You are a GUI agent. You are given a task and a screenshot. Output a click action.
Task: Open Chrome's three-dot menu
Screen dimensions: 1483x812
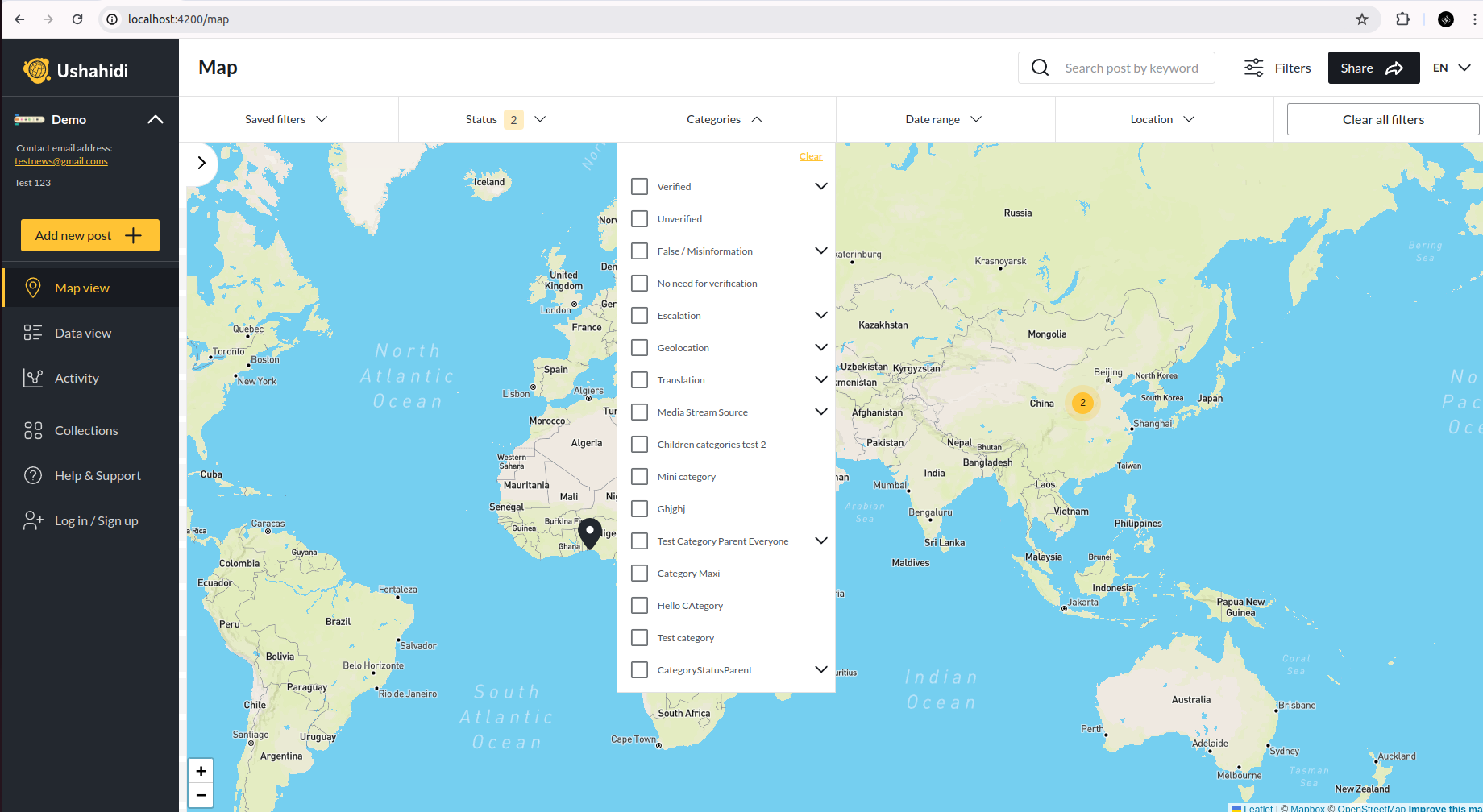(x=1474, y=19)
